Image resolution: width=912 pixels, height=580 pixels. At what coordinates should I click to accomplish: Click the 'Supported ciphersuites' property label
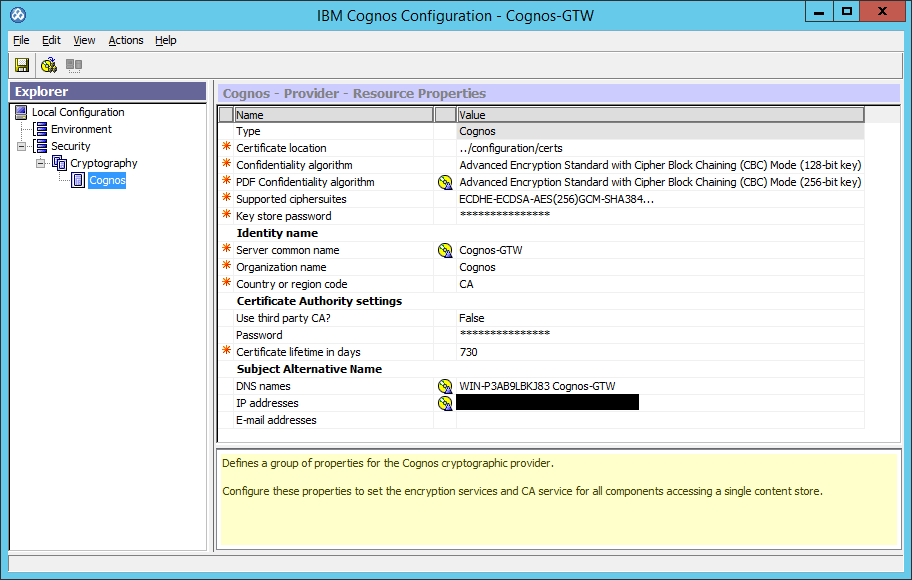coord(291,199)
